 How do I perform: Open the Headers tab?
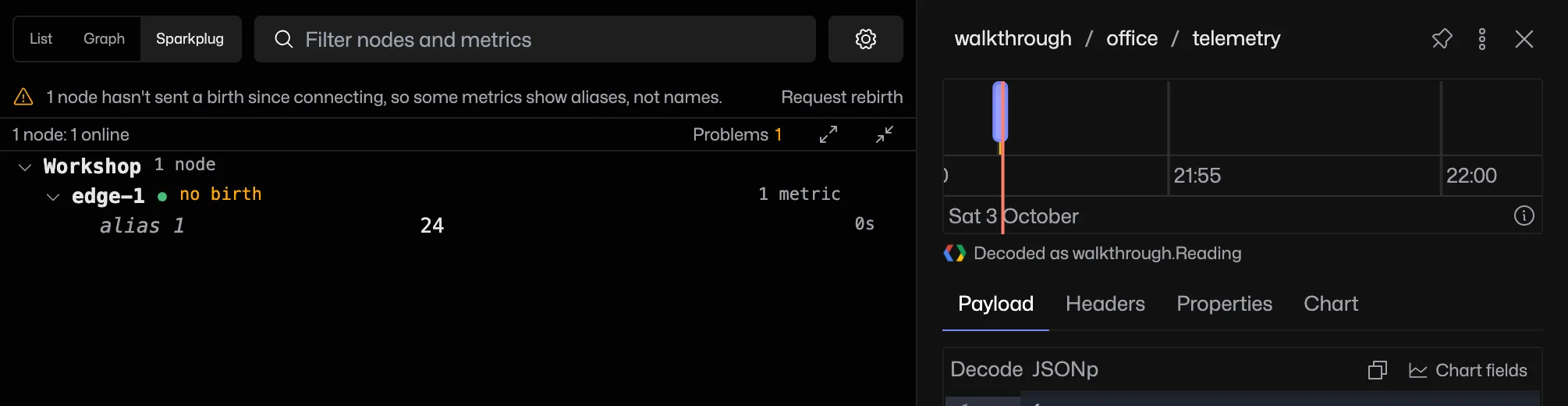[x=1105, y=304]
